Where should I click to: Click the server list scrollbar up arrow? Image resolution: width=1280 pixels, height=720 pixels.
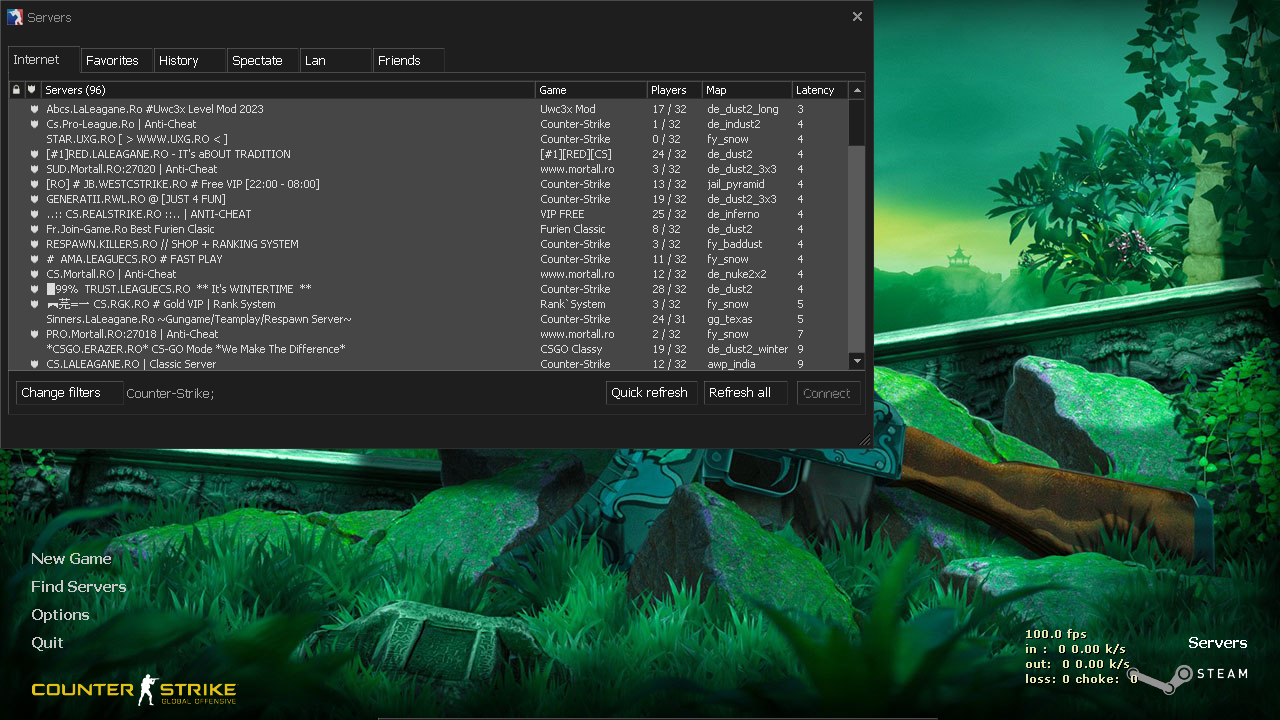[x=857, y=90]
